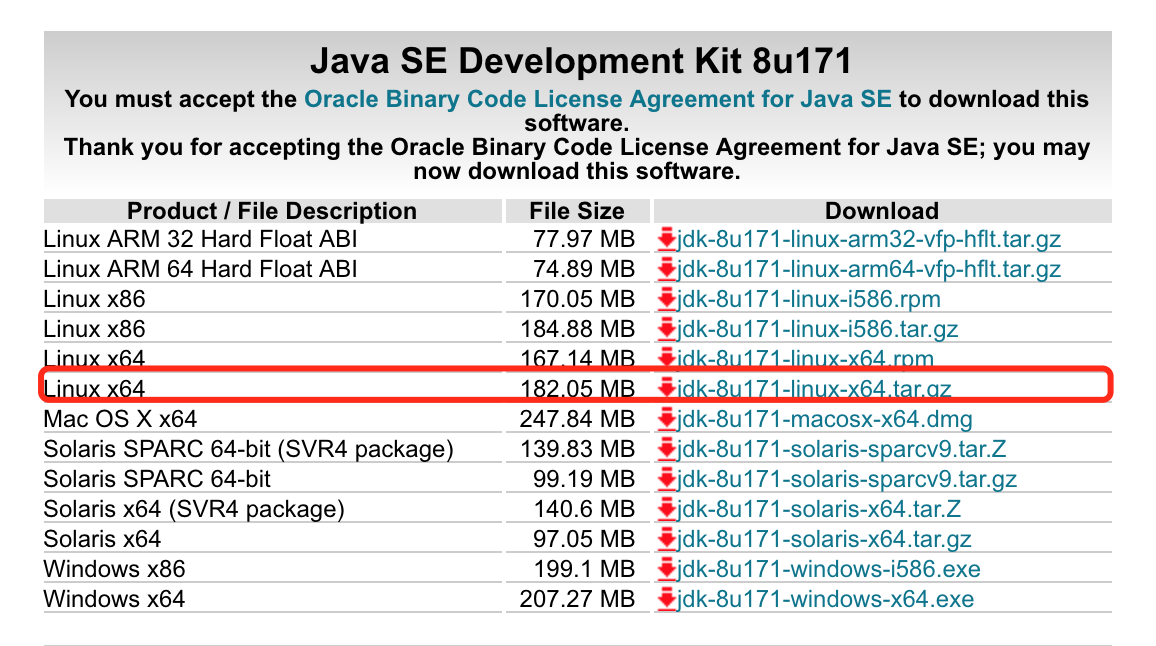This screenshot has width=1156, height=646.
Task: Click the File Size column header
Action: point(577,211)
